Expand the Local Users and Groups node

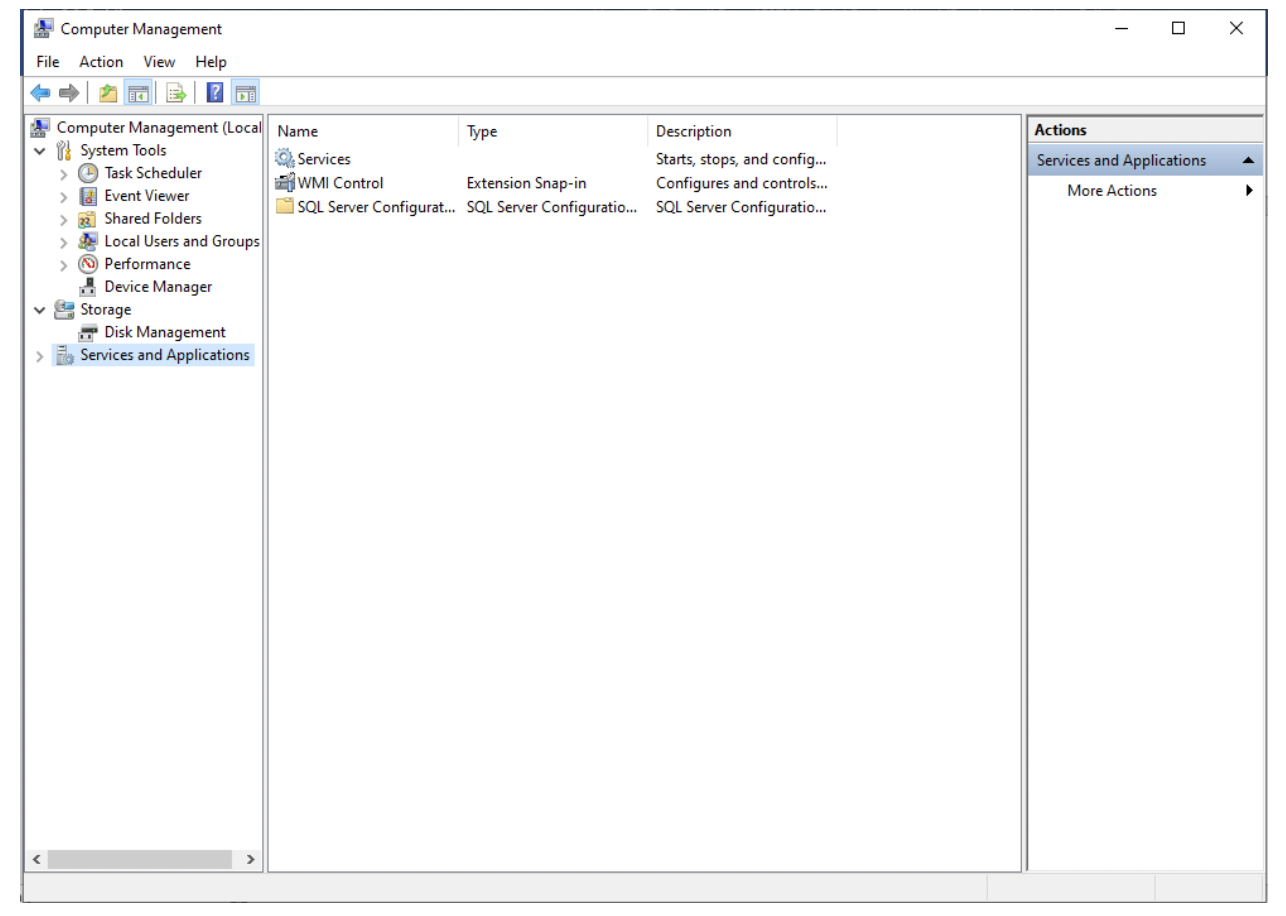pyautogui.click(x=64, y=242)
